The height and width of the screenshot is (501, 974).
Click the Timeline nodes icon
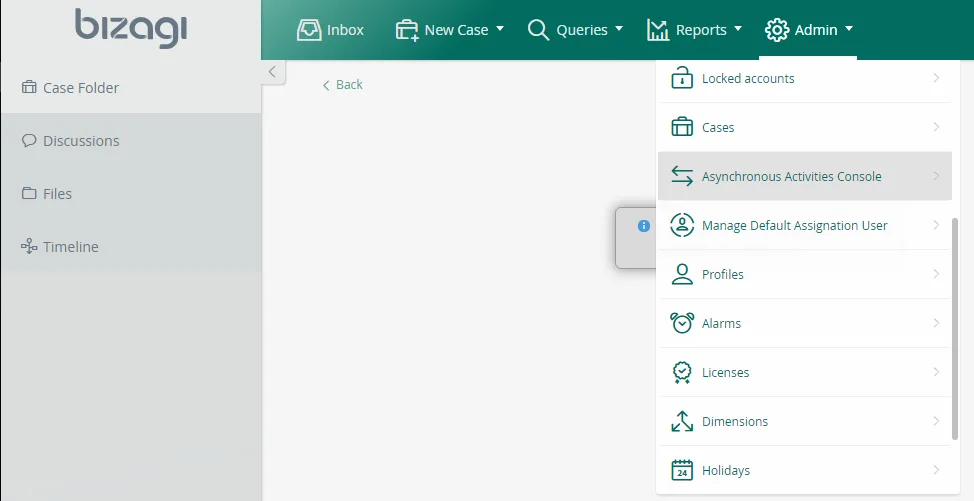[29, 246]
